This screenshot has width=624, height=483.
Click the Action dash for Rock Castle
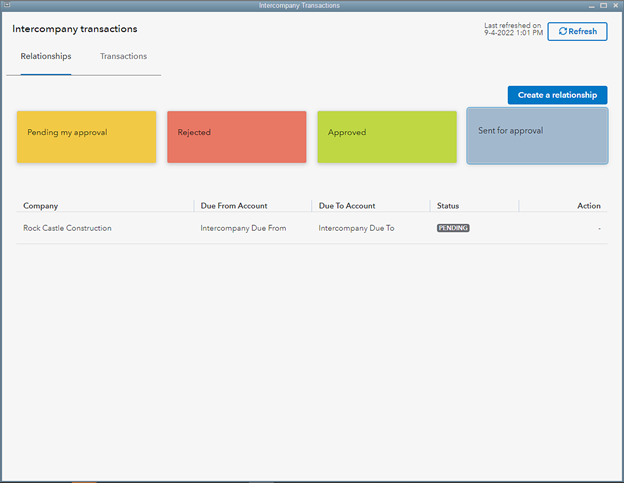pos(598,228)
